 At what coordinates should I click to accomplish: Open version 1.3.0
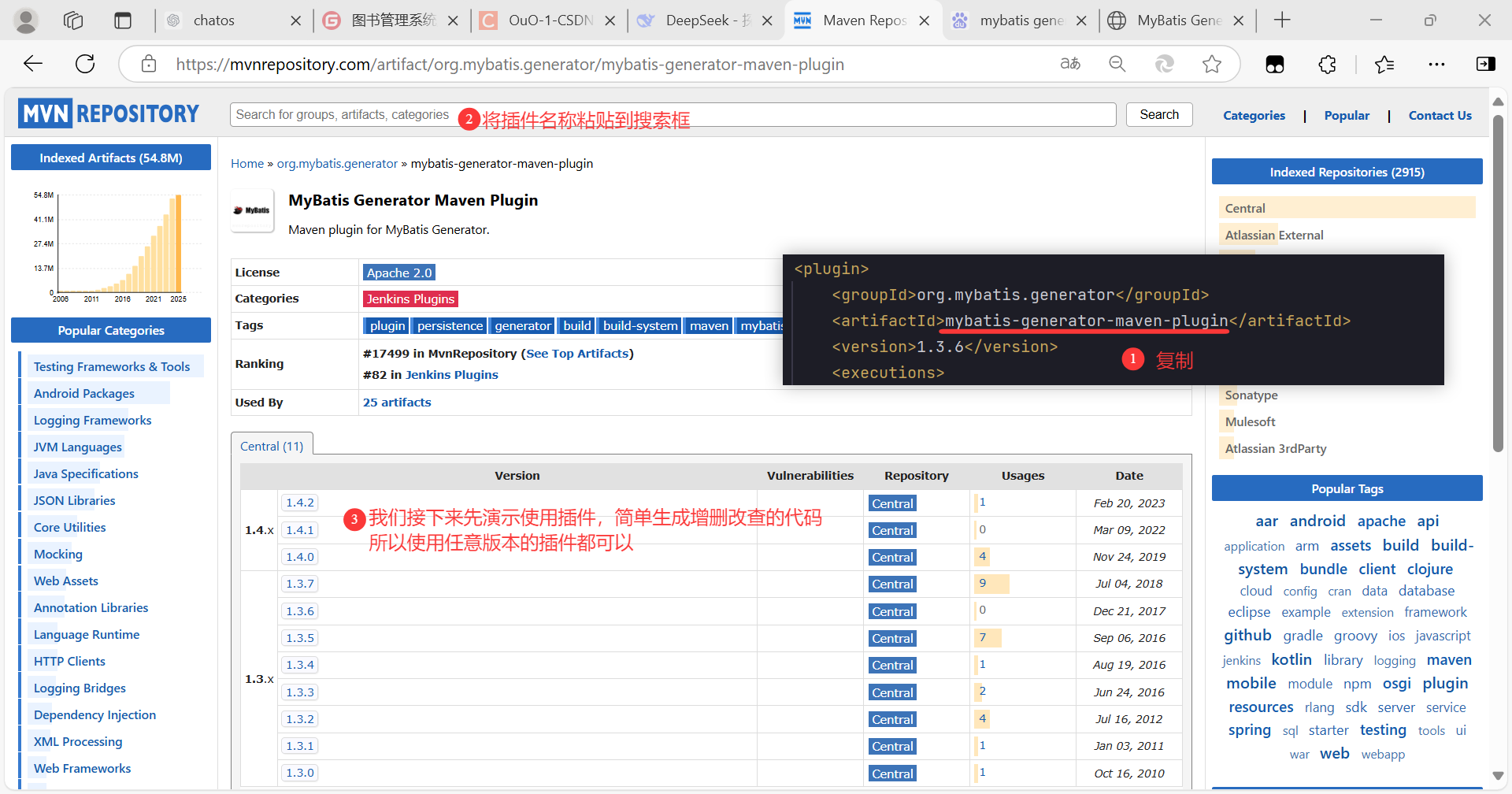[x=300, y=773]
